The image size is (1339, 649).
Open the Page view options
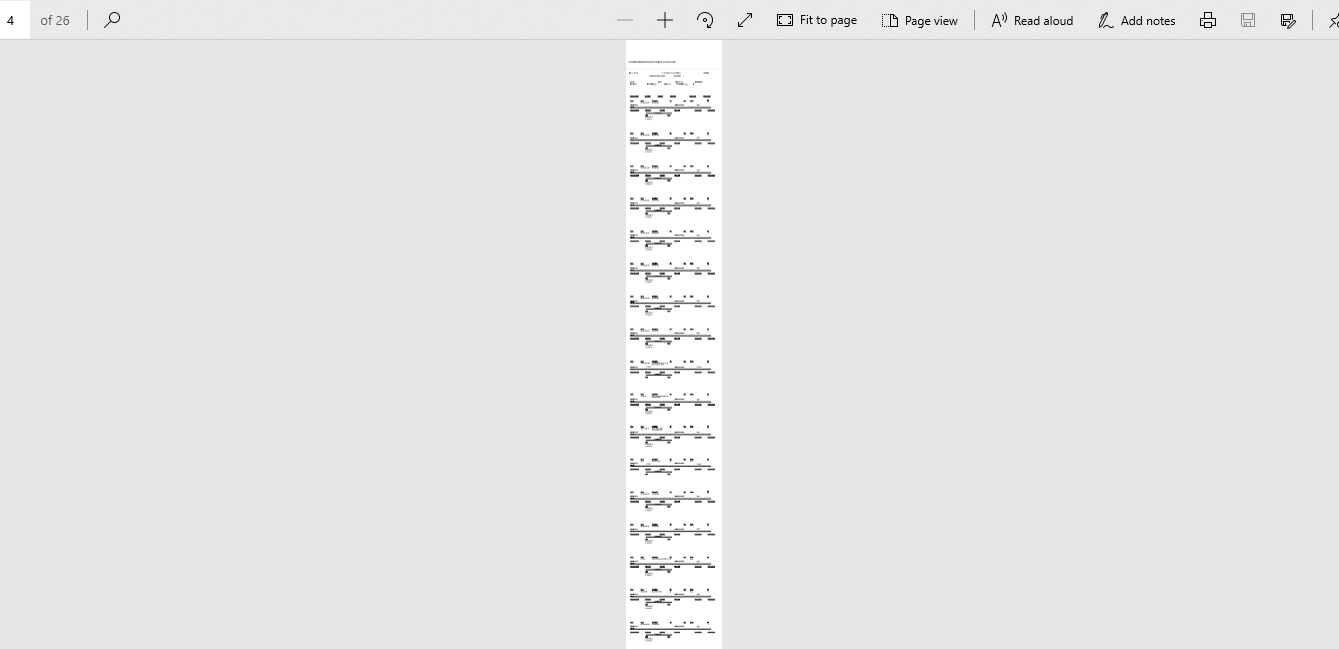pyautogui.click(x=920, y=20)
